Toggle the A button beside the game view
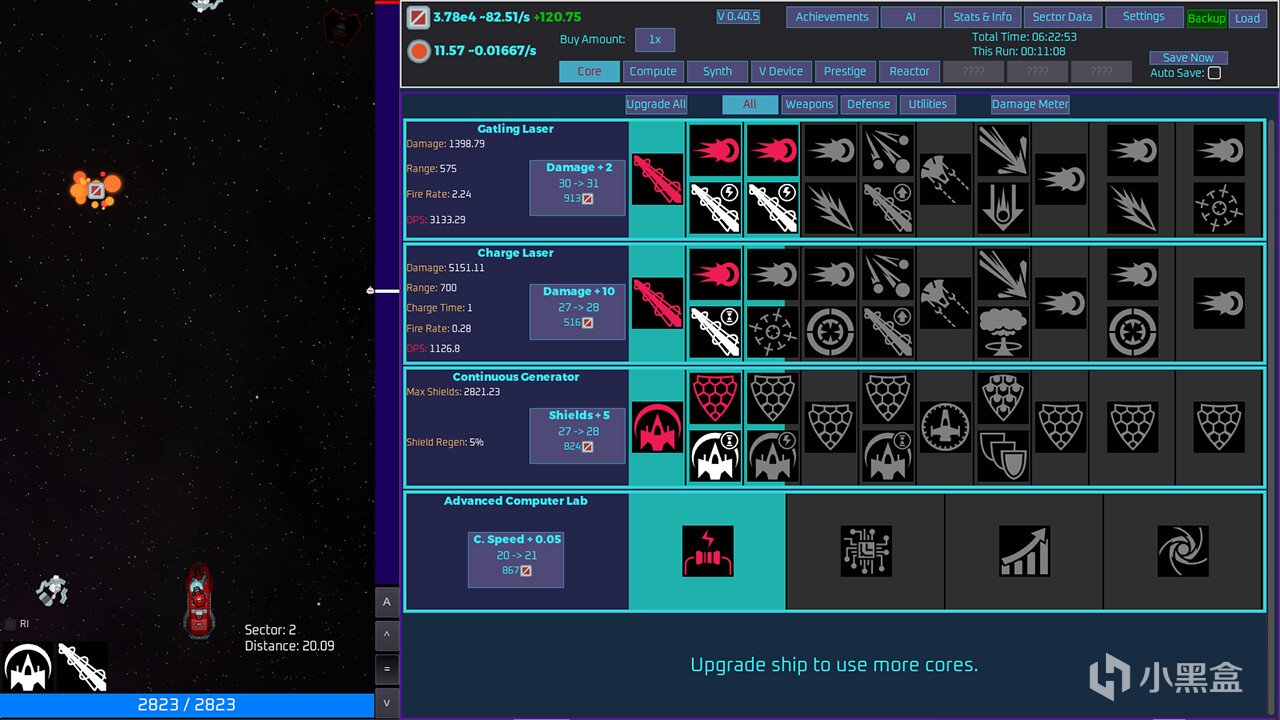The height and width of the screenshot is (720, 1280). (x=386, y=601)
